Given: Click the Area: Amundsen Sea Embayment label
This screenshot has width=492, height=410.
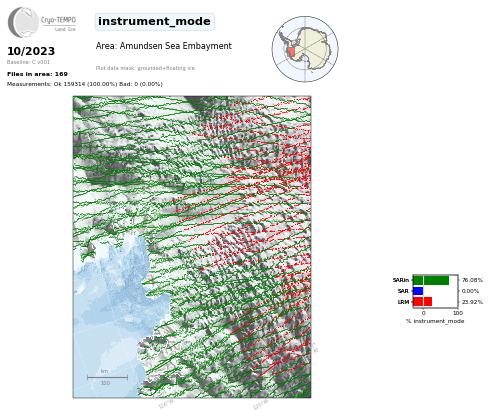Looking at the screenshot, I should 164,46.
